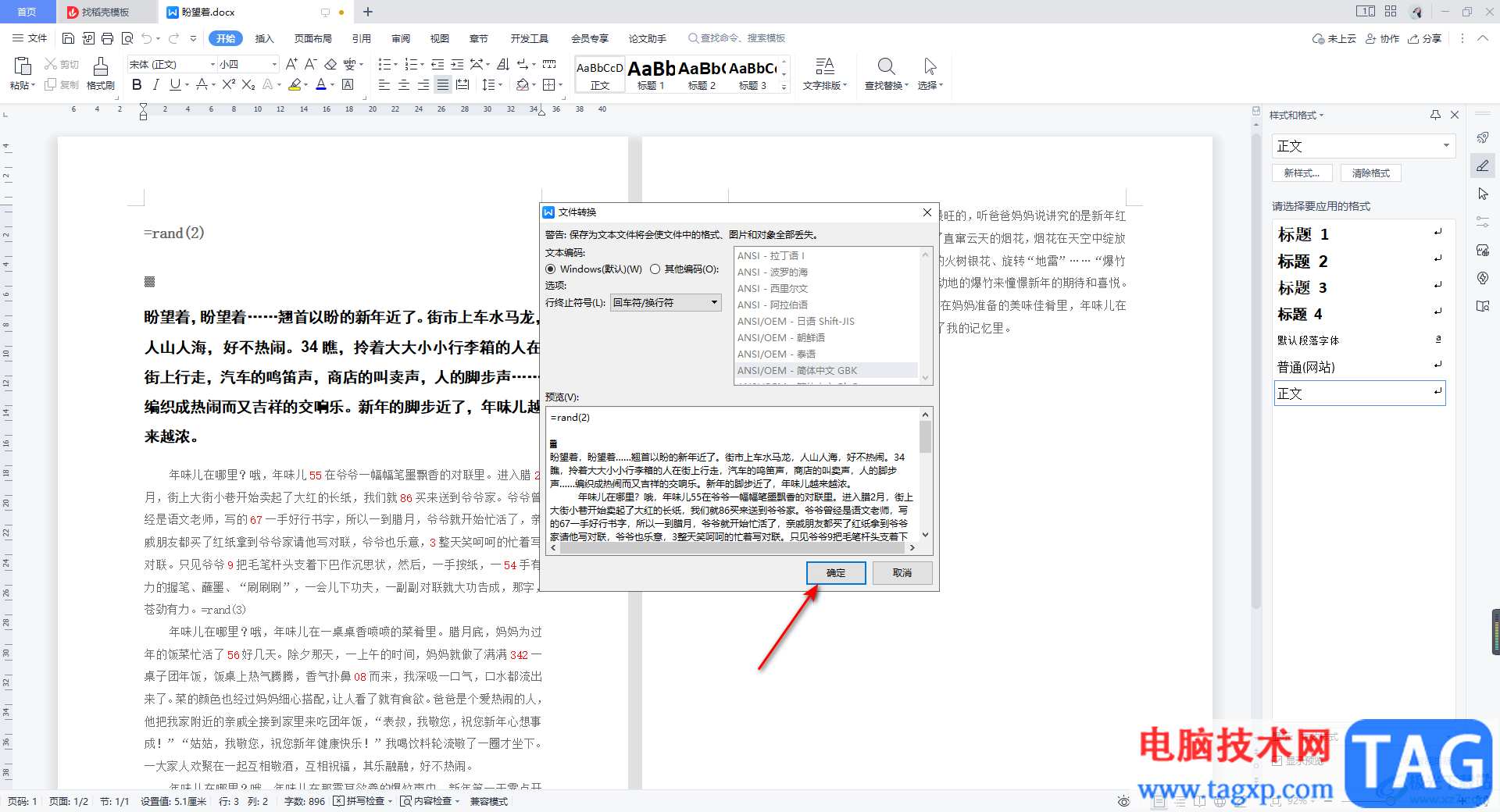Viewport: 1500px width, 812px height.
Task: Click the 分享 button at top right
Action: pos(1424,38)
